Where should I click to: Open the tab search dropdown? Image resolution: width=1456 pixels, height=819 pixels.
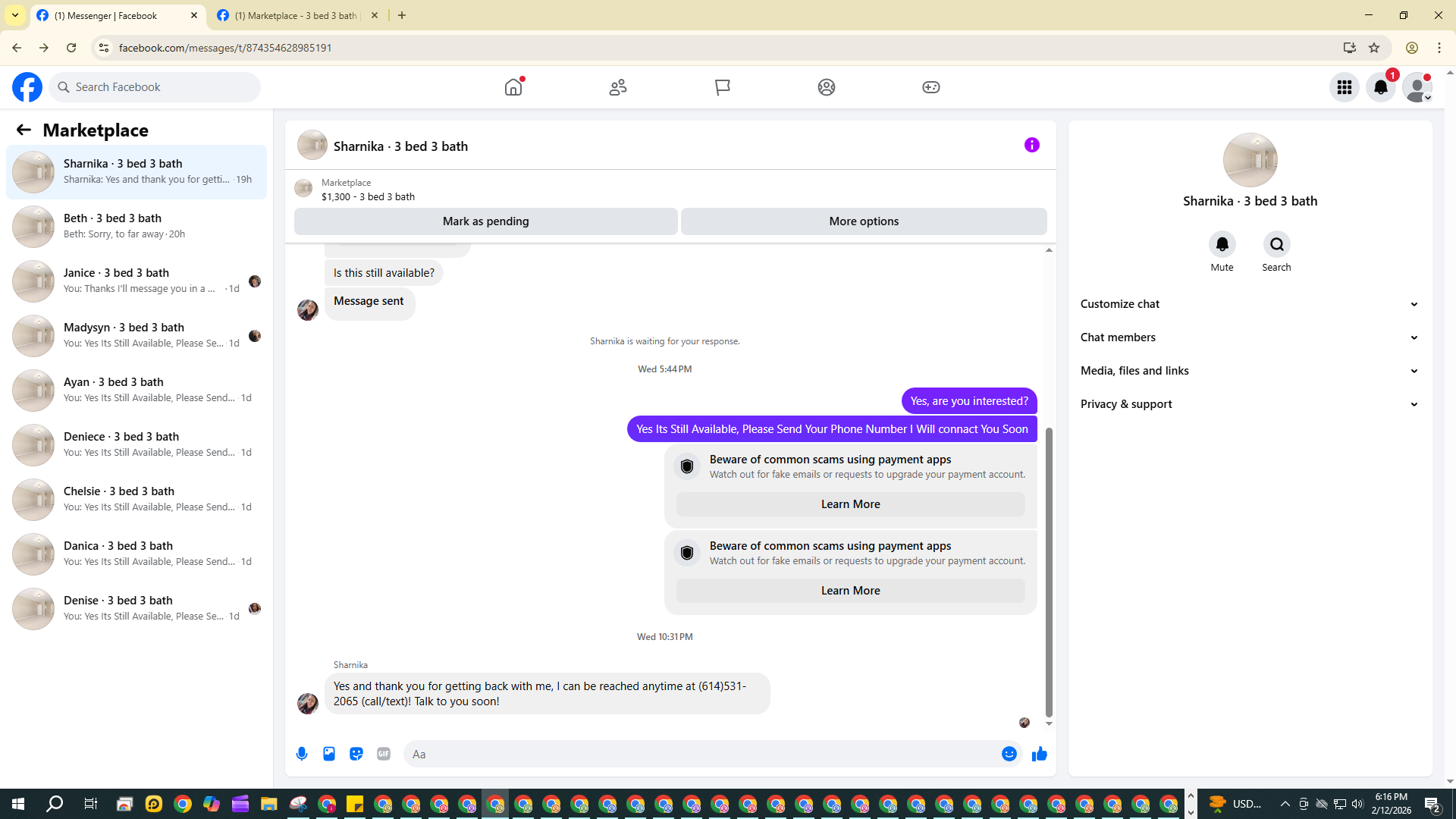[x=15, y=15]
